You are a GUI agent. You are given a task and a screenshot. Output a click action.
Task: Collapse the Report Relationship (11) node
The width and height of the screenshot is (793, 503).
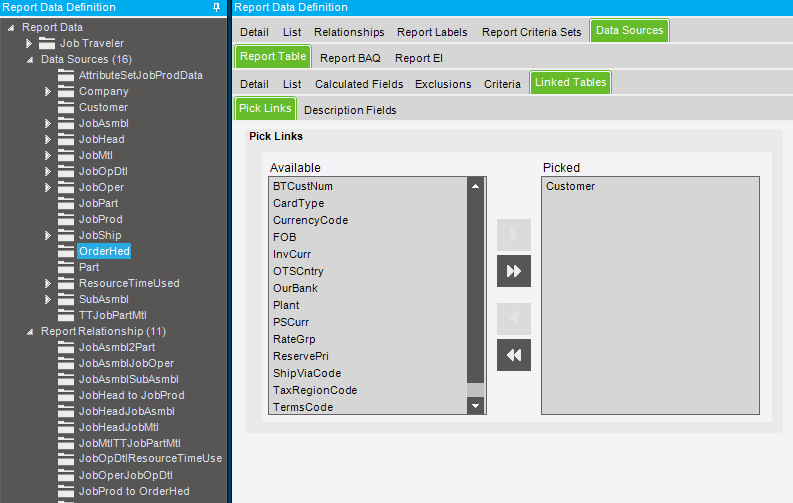(30, 332)
